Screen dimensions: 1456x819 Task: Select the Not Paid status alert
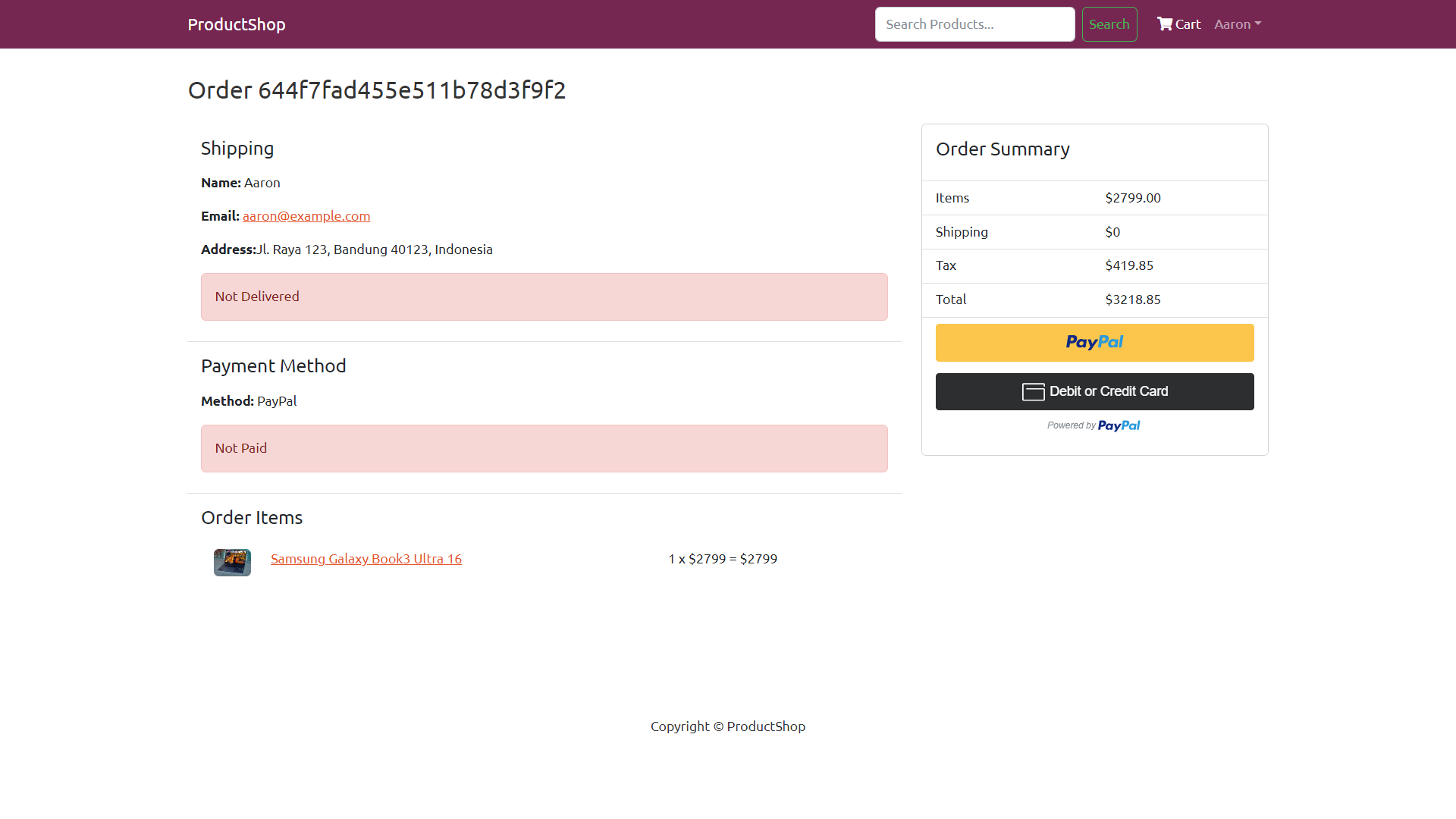click(544, 448)
